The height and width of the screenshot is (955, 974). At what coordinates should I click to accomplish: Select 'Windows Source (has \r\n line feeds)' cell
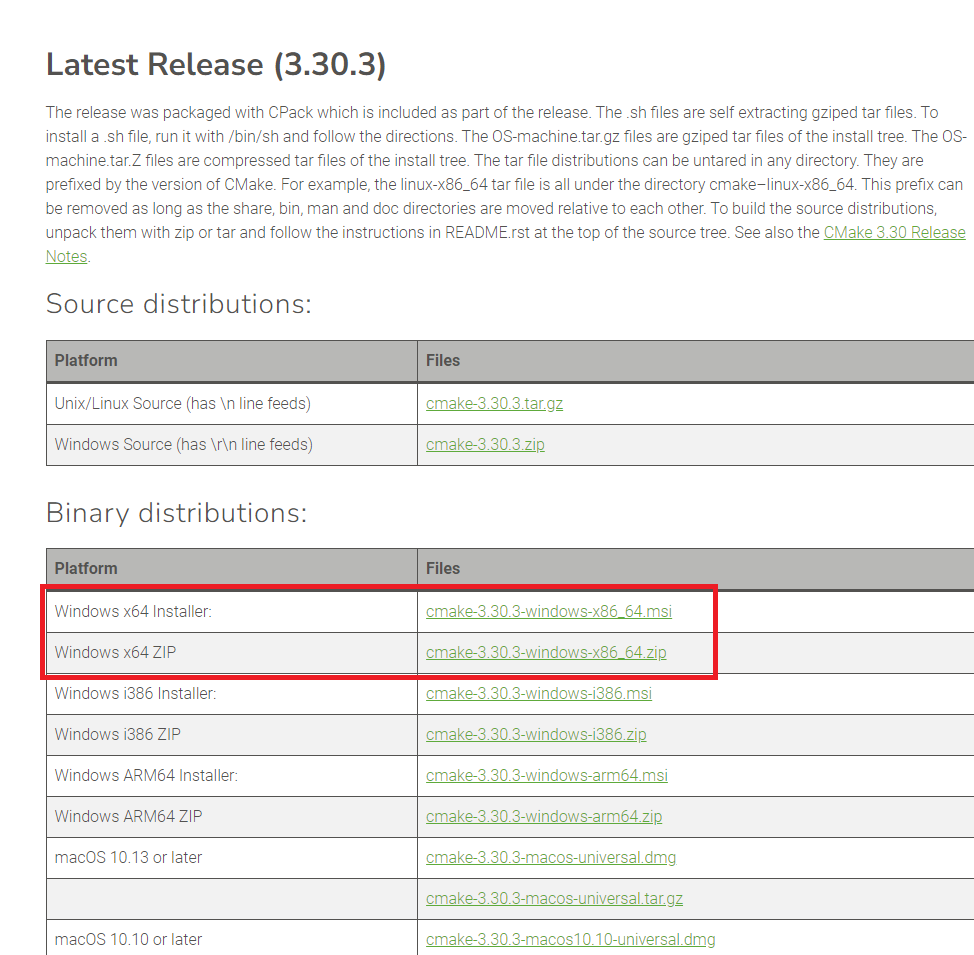(232, 445)
